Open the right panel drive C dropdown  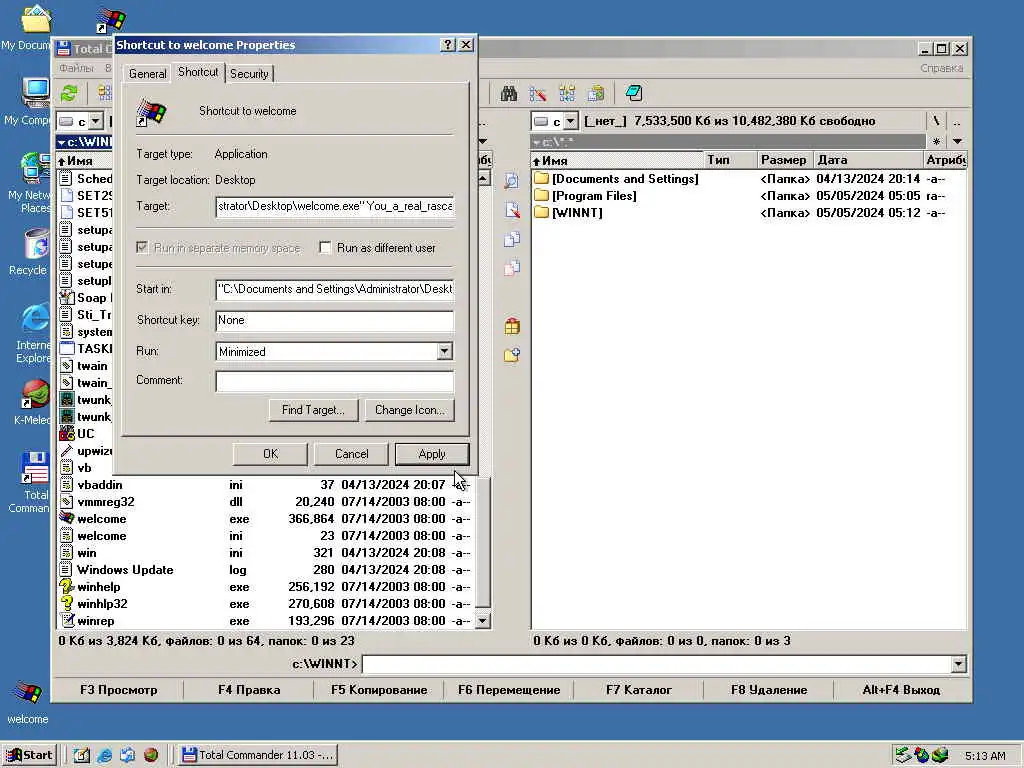coord(570,121)
